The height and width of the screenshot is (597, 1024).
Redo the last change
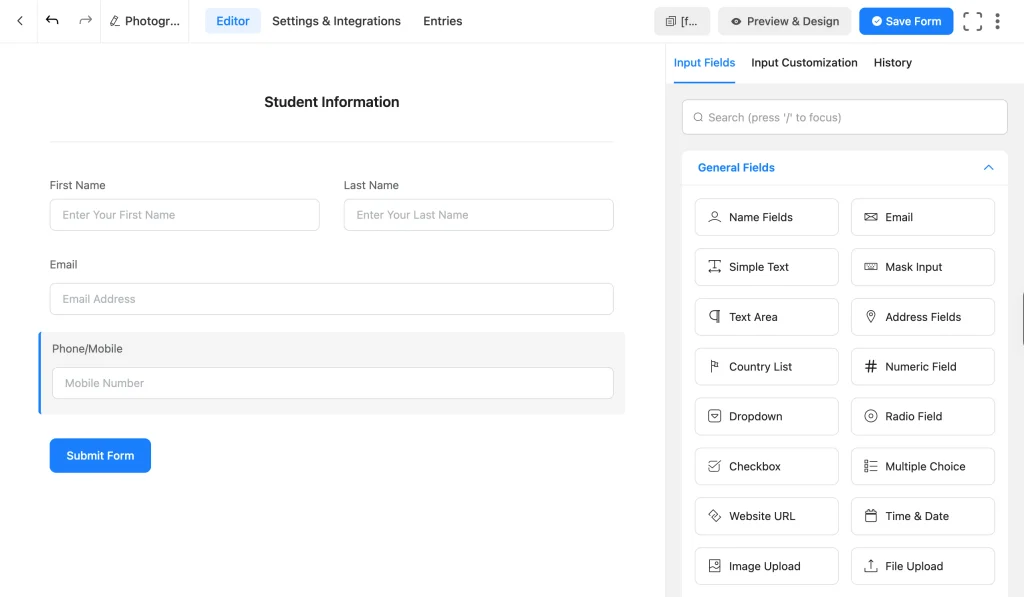(x=86, y=21)
